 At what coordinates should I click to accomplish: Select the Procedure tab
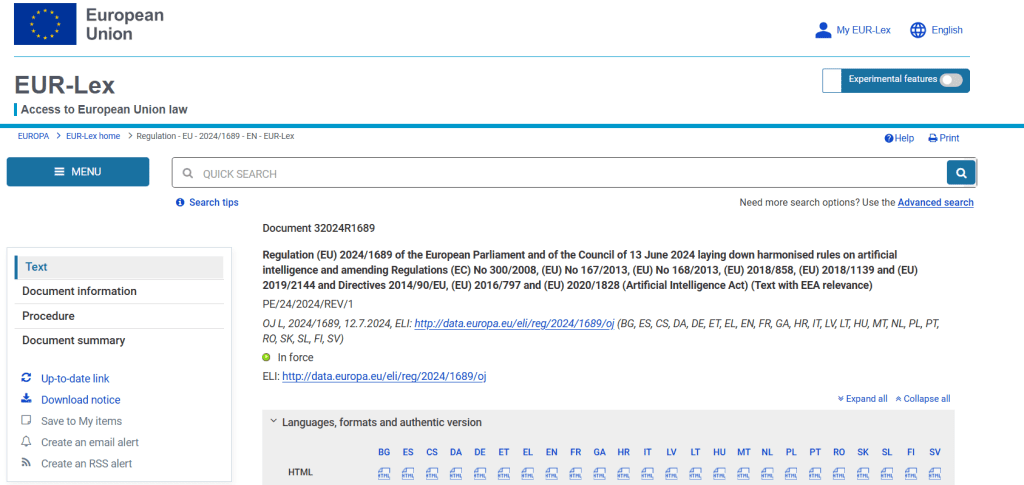pos(119,316)
